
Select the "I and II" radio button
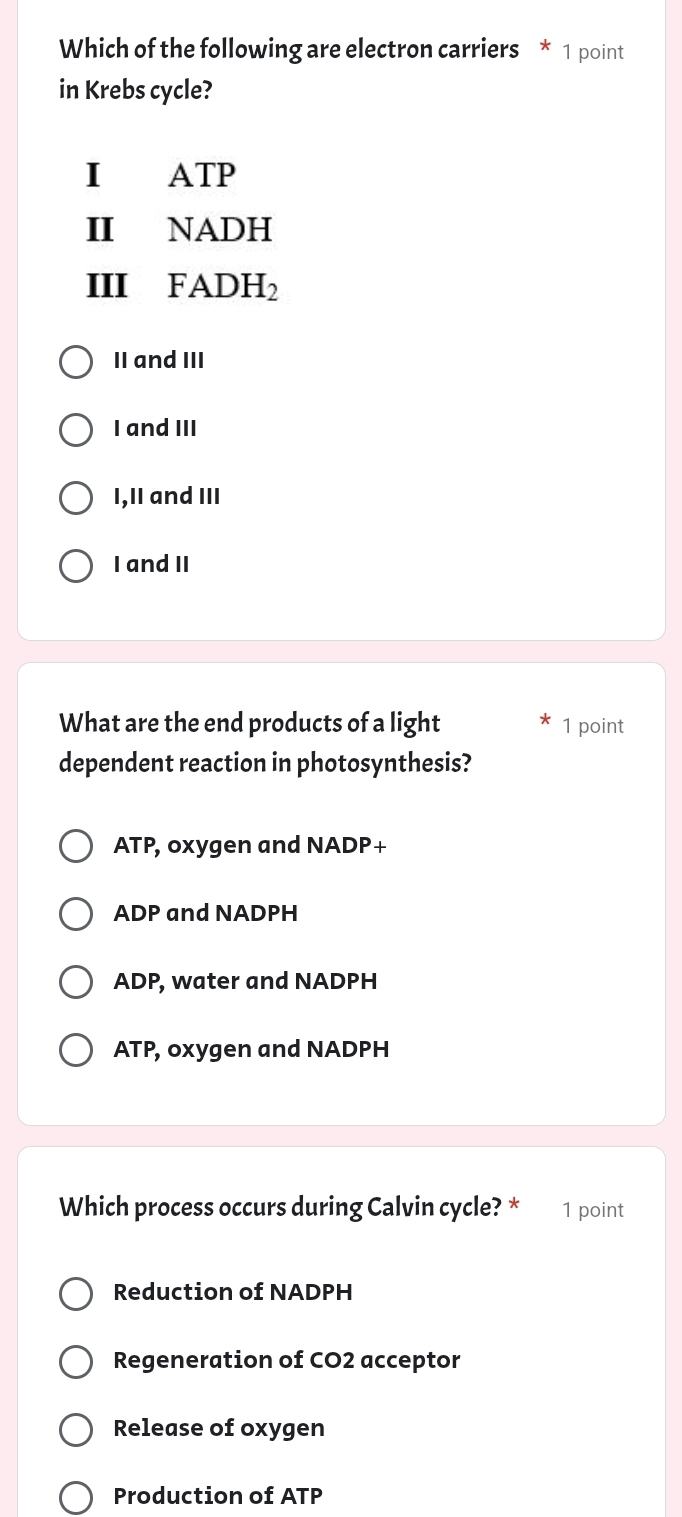click(76, 565)
